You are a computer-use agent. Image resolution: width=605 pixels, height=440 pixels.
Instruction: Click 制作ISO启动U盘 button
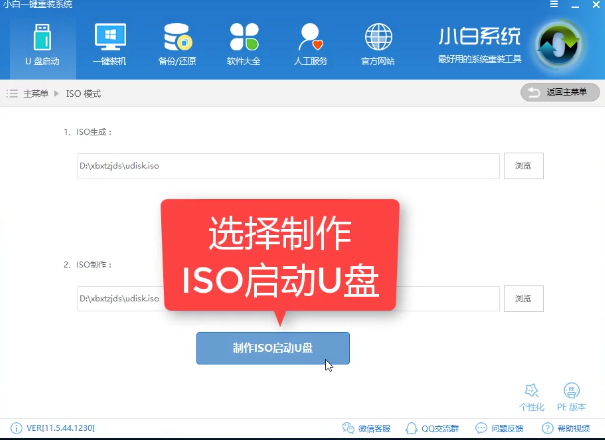(272, 348)
